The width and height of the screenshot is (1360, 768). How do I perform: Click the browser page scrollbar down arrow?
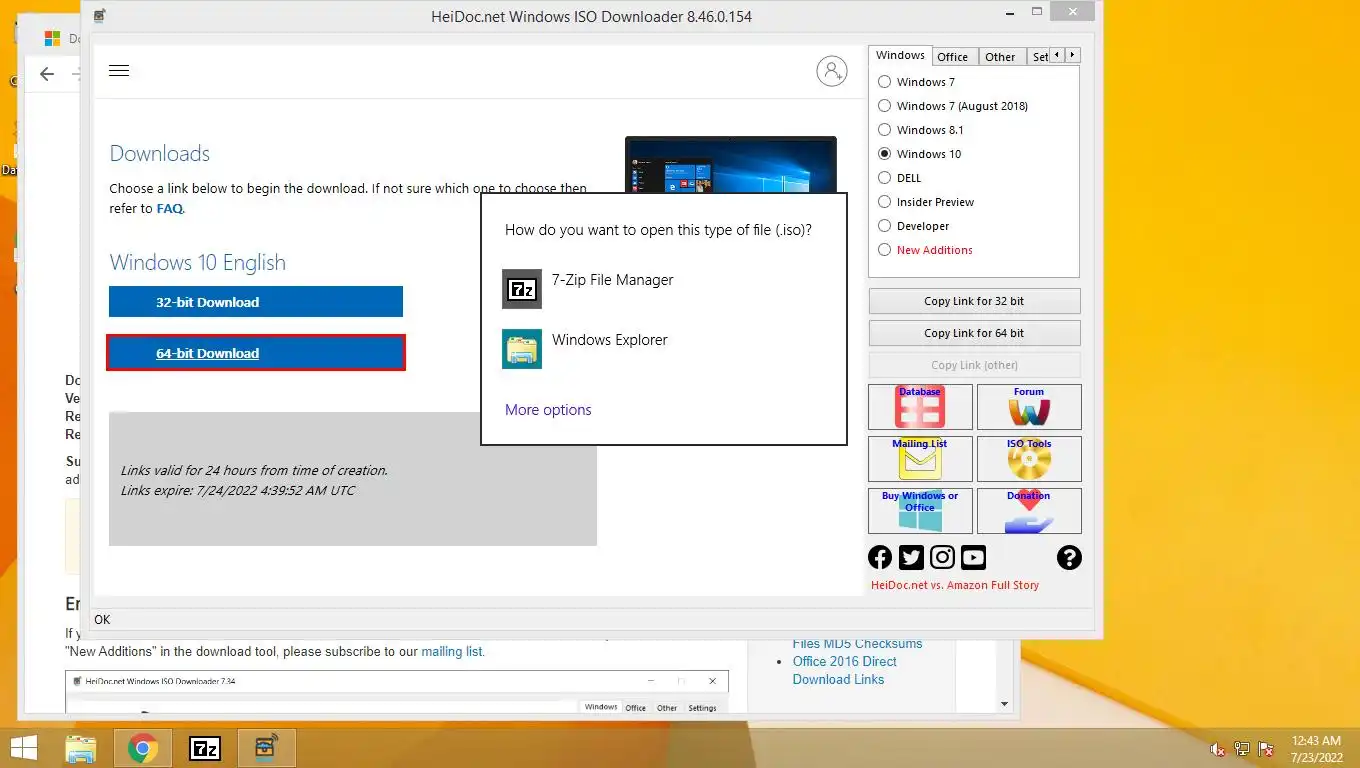point(1005,704)
